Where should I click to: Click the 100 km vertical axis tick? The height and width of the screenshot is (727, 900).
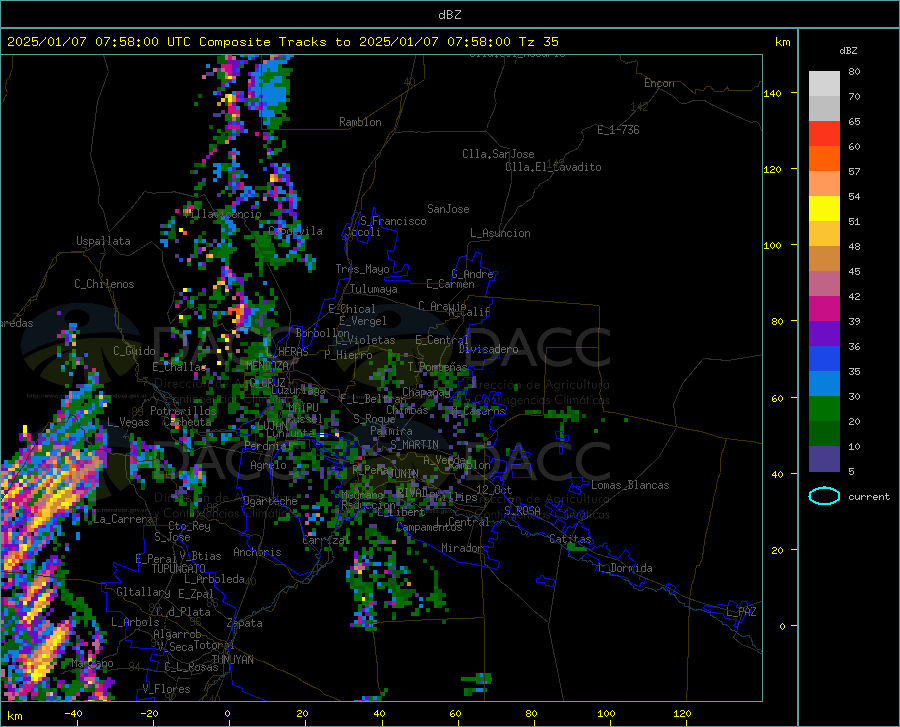click(773, 246)
